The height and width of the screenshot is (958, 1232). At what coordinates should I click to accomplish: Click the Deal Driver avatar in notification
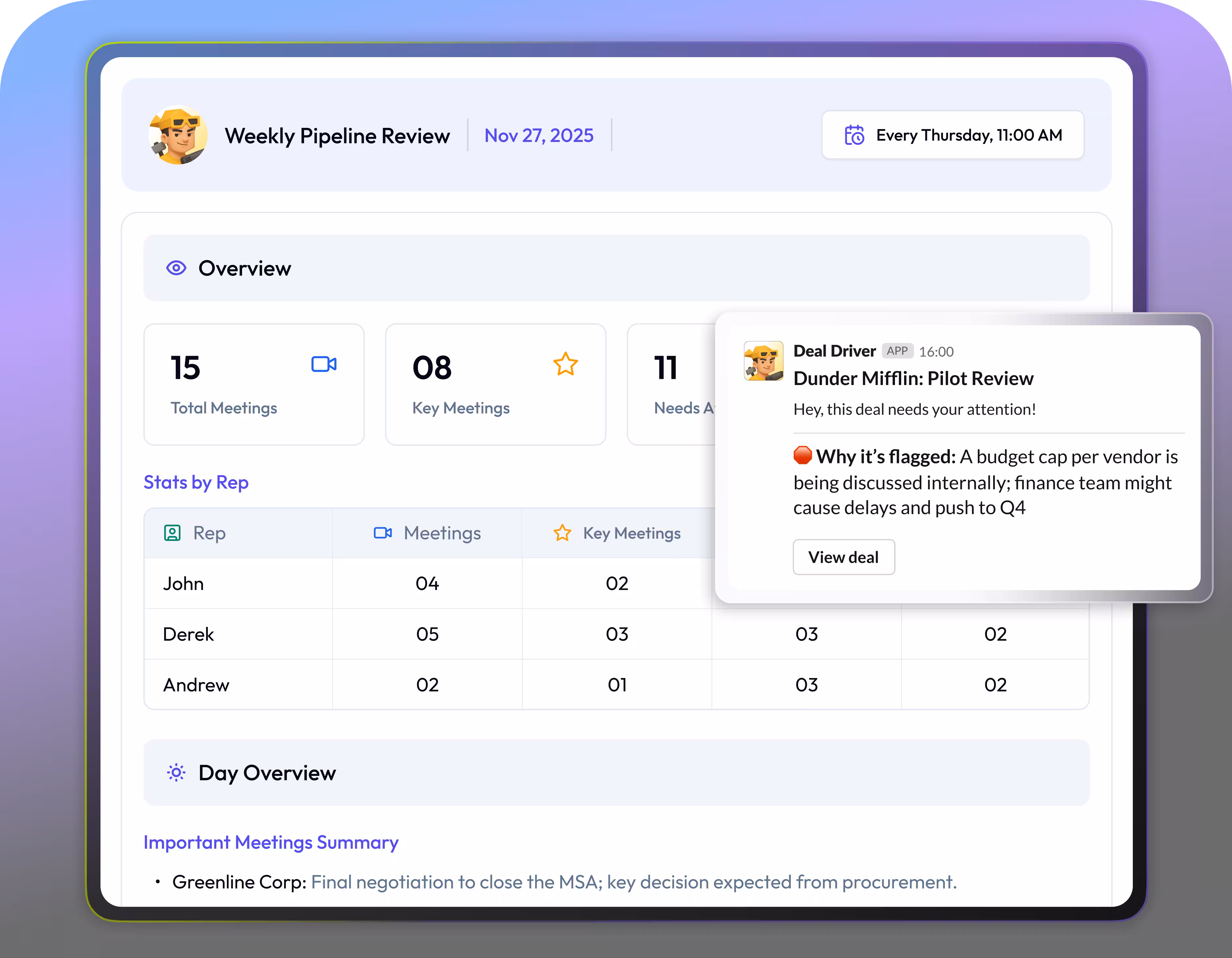[x=763, y=361]
